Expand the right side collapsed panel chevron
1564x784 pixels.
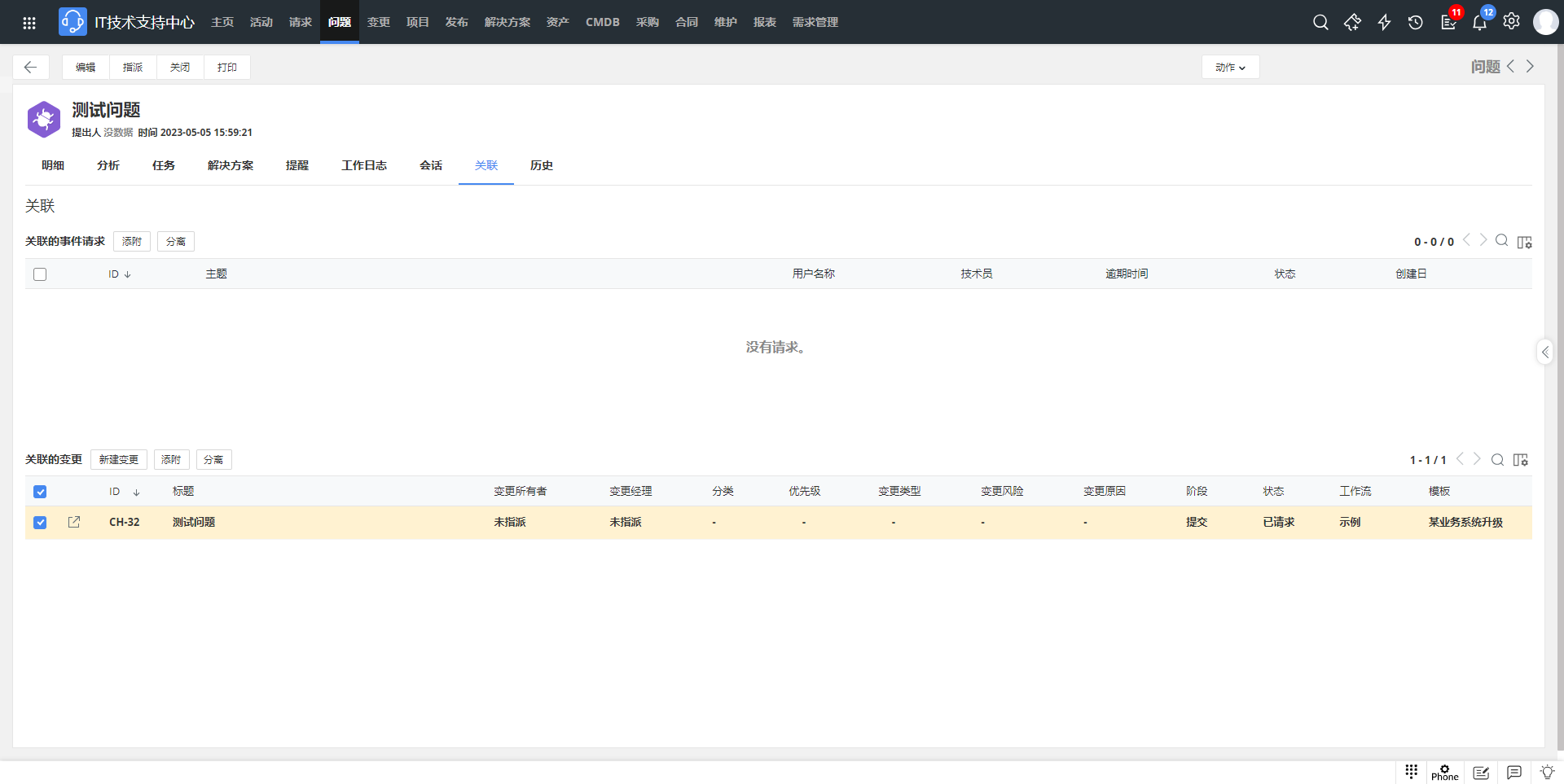tap(1544, 352)
